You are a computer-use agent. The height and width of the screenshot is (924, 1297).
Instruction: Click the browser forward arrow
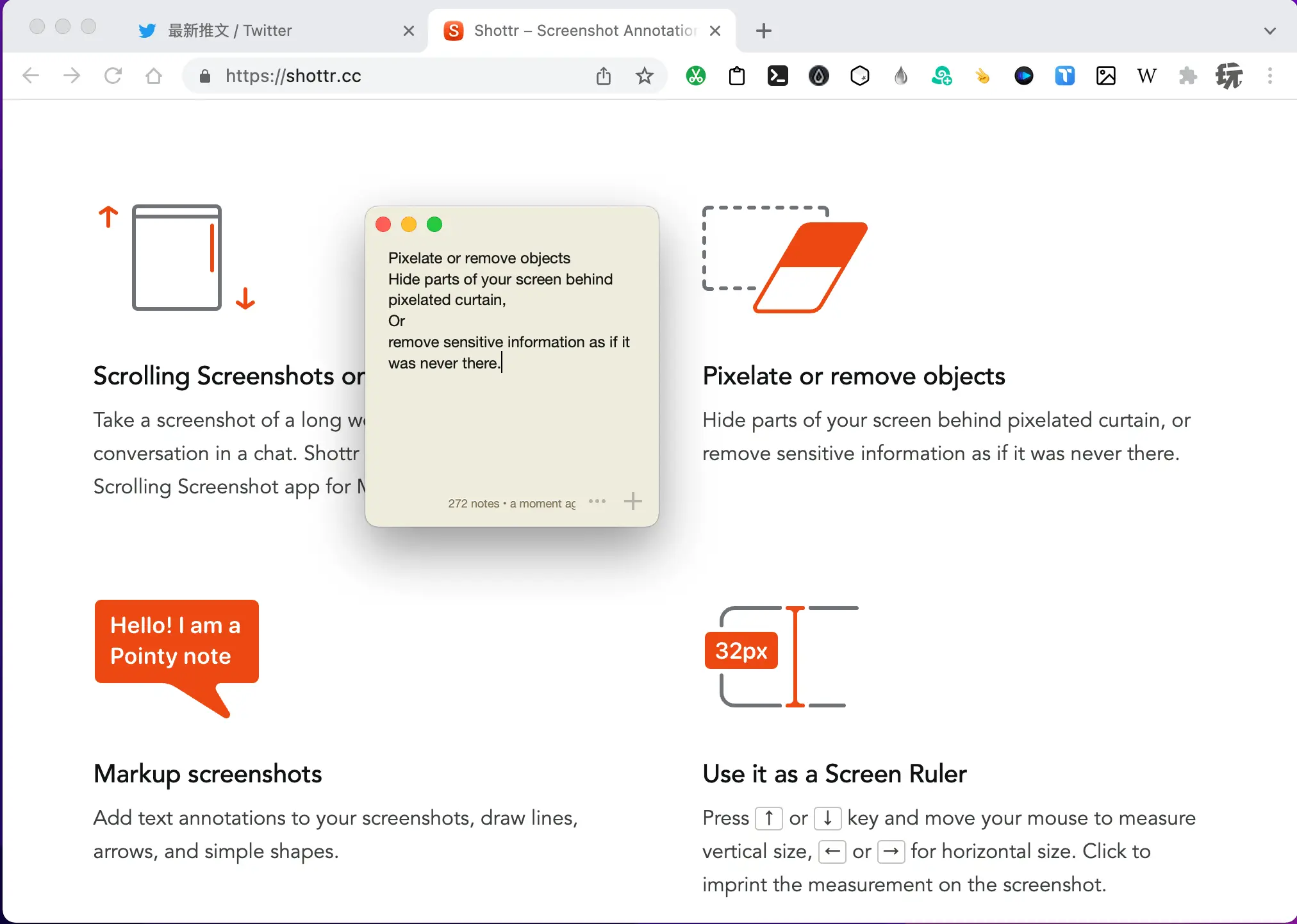tap(72, 76)
